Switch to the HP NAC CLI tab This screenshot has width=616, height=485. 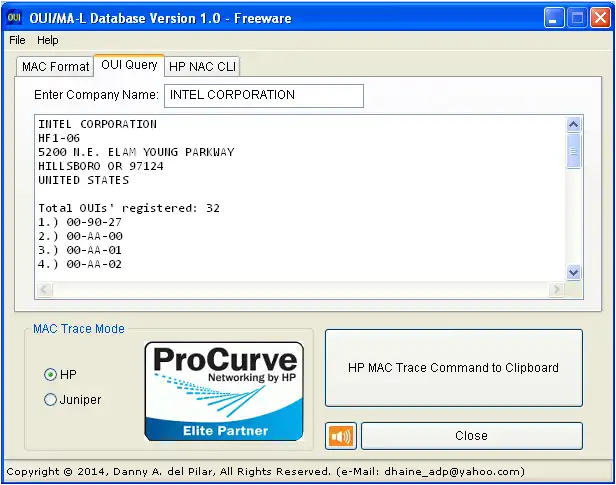[202, 66]
